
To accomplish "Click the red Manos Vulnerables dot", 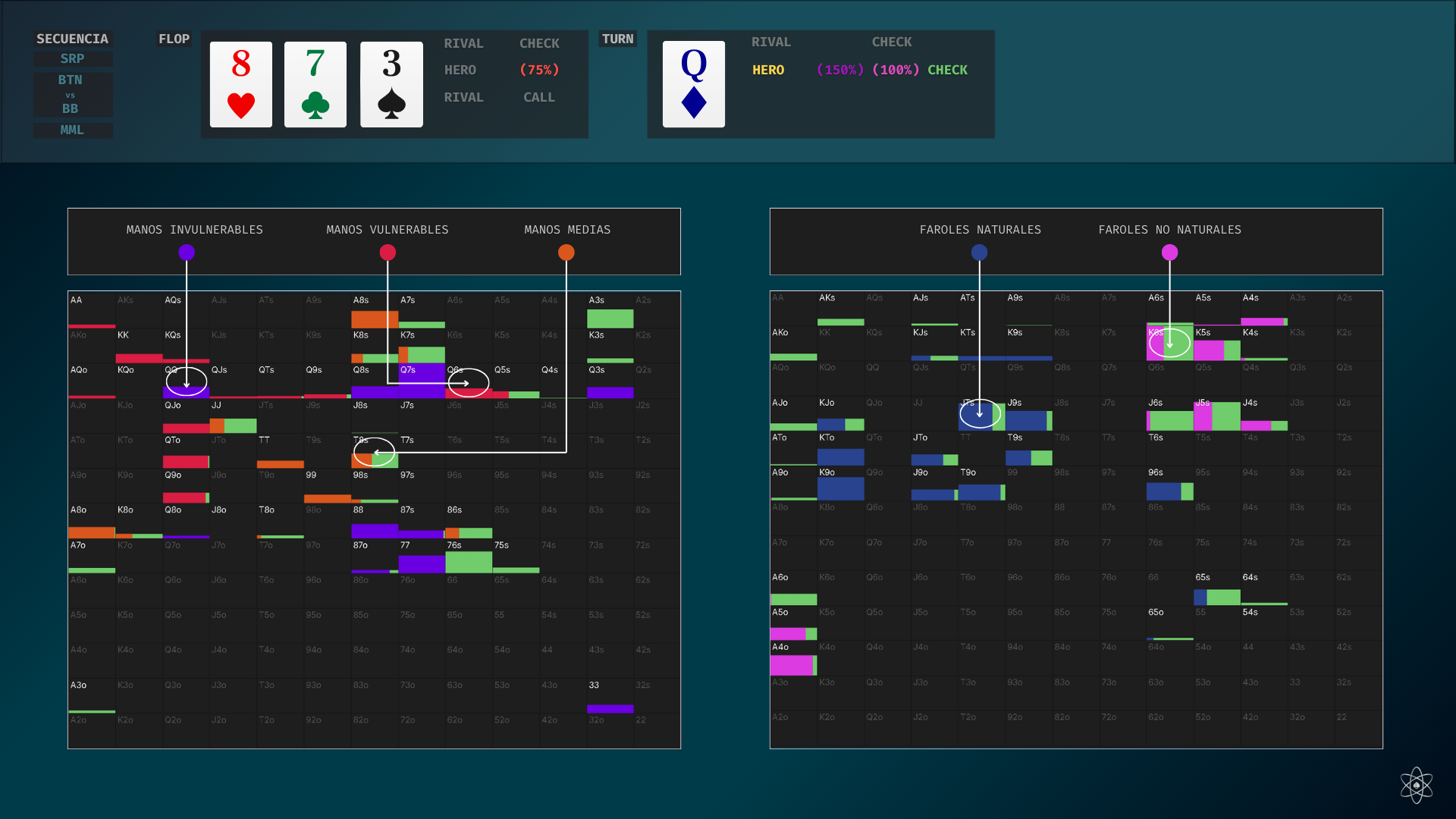I will [x=388, y=253].
